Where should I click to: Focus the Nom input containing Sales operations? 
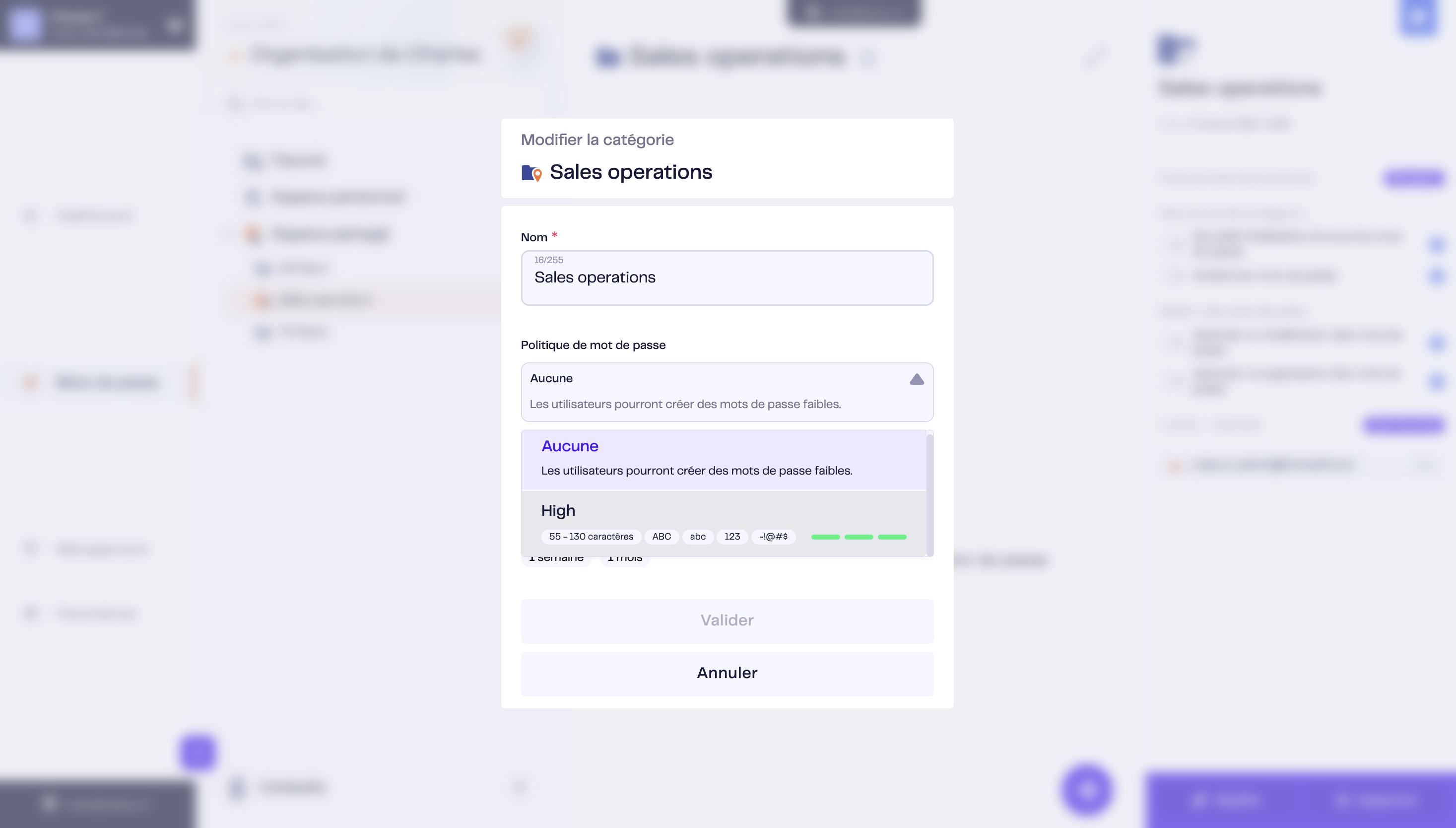pyautogui.click(x=727, y=278)
